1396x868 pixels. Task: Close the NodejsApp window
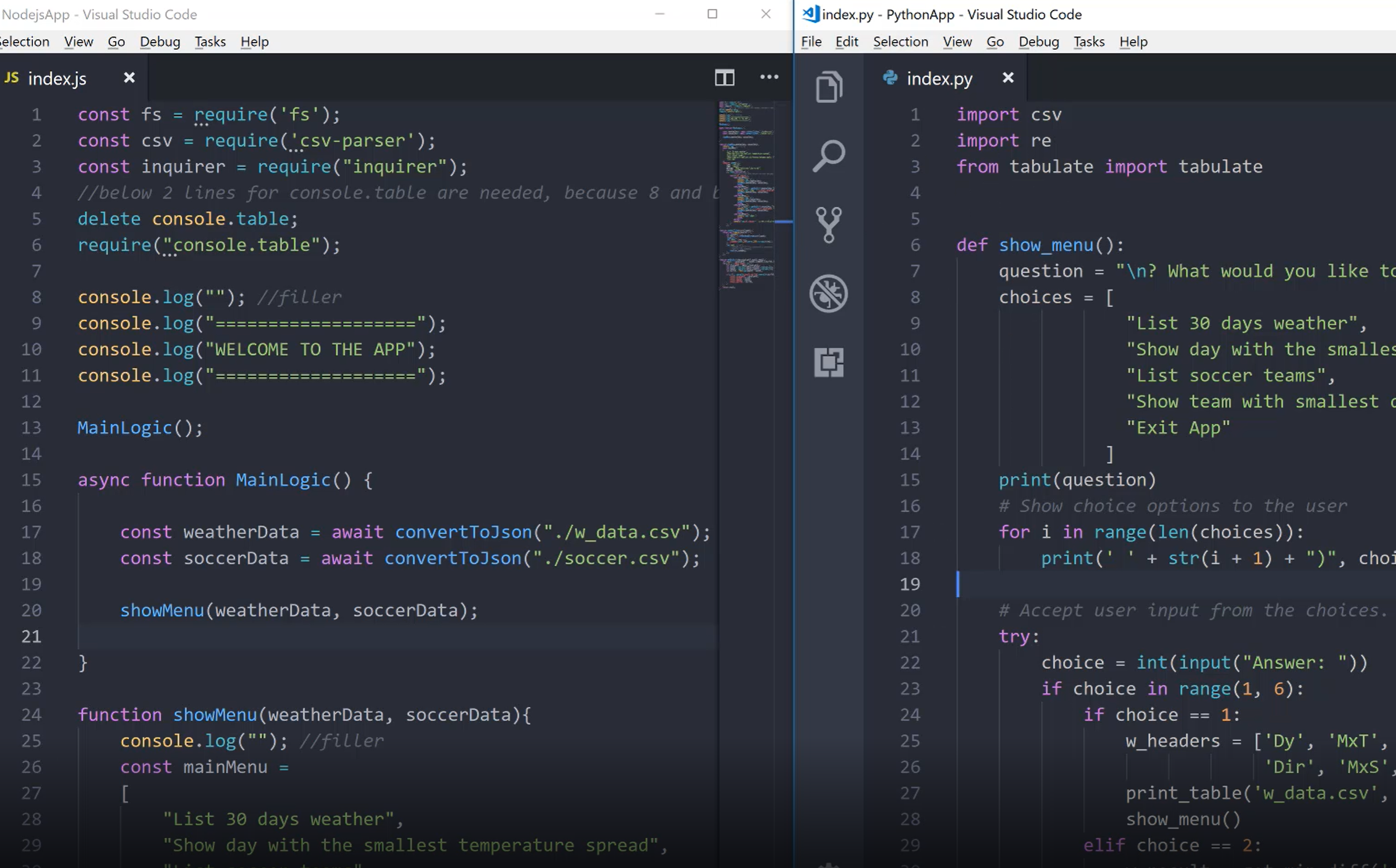click(x=766, y=14)
